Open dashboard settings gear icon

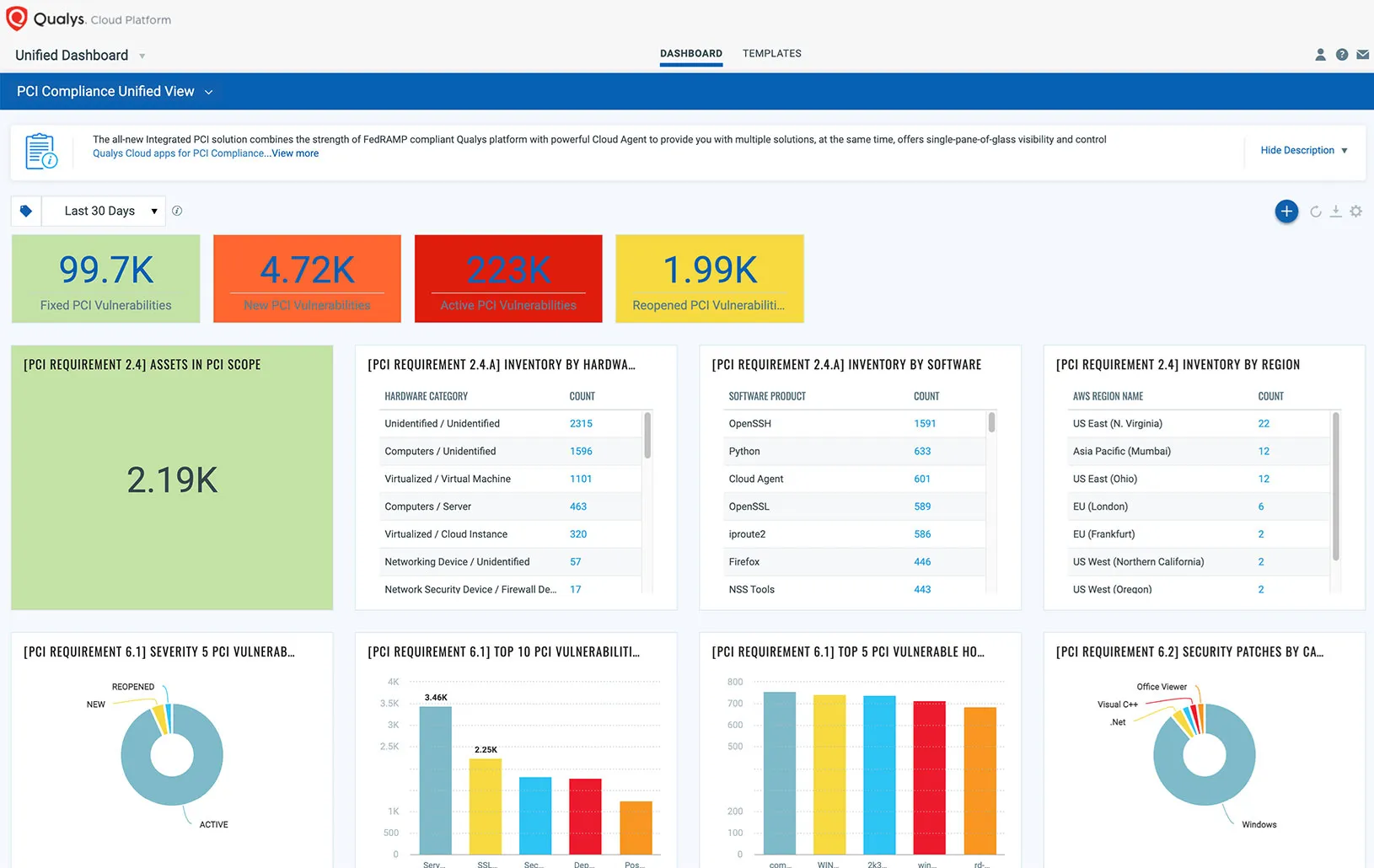coord(1355,212)
